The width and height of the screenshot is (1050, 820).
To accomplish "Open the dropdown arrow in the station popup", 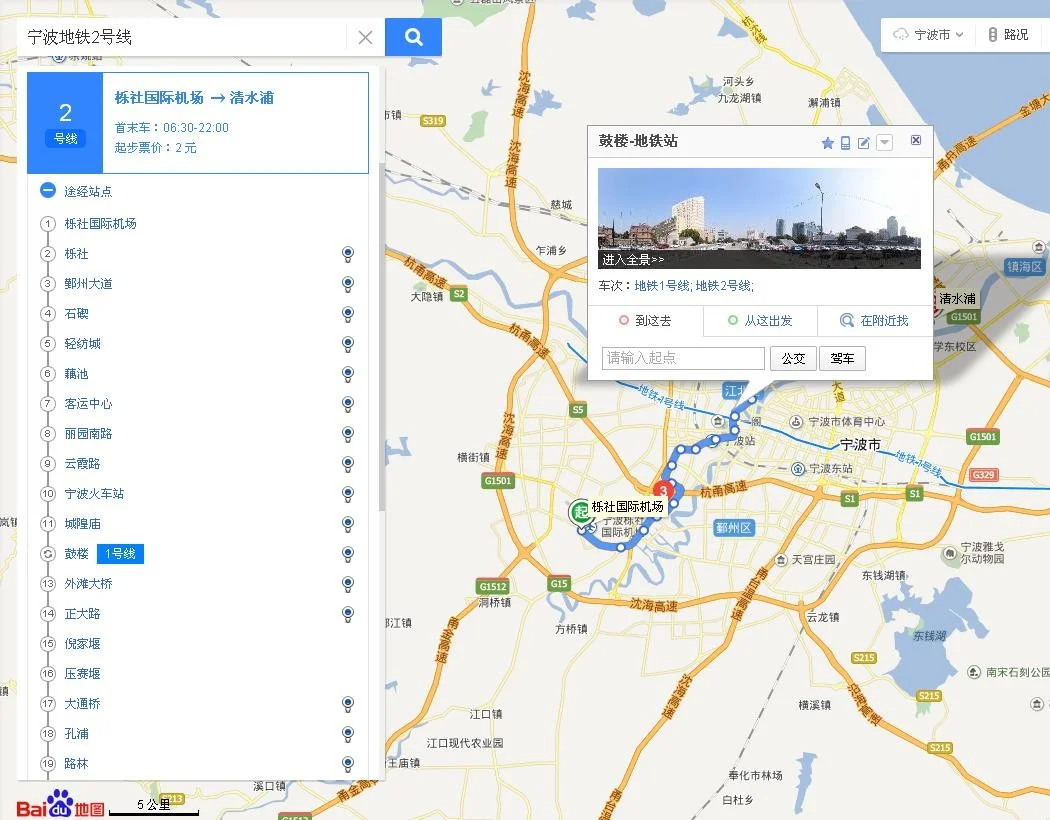I will [x=884, y=142].
